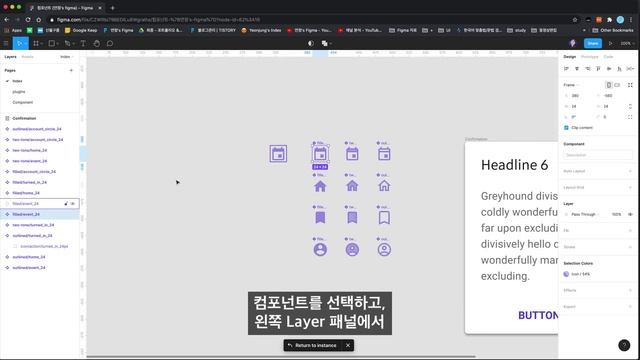Viewport: 640px width, 360px height.
Task: Click the BUTTON text in Confirmation frame
Action: tap(538, 315)
